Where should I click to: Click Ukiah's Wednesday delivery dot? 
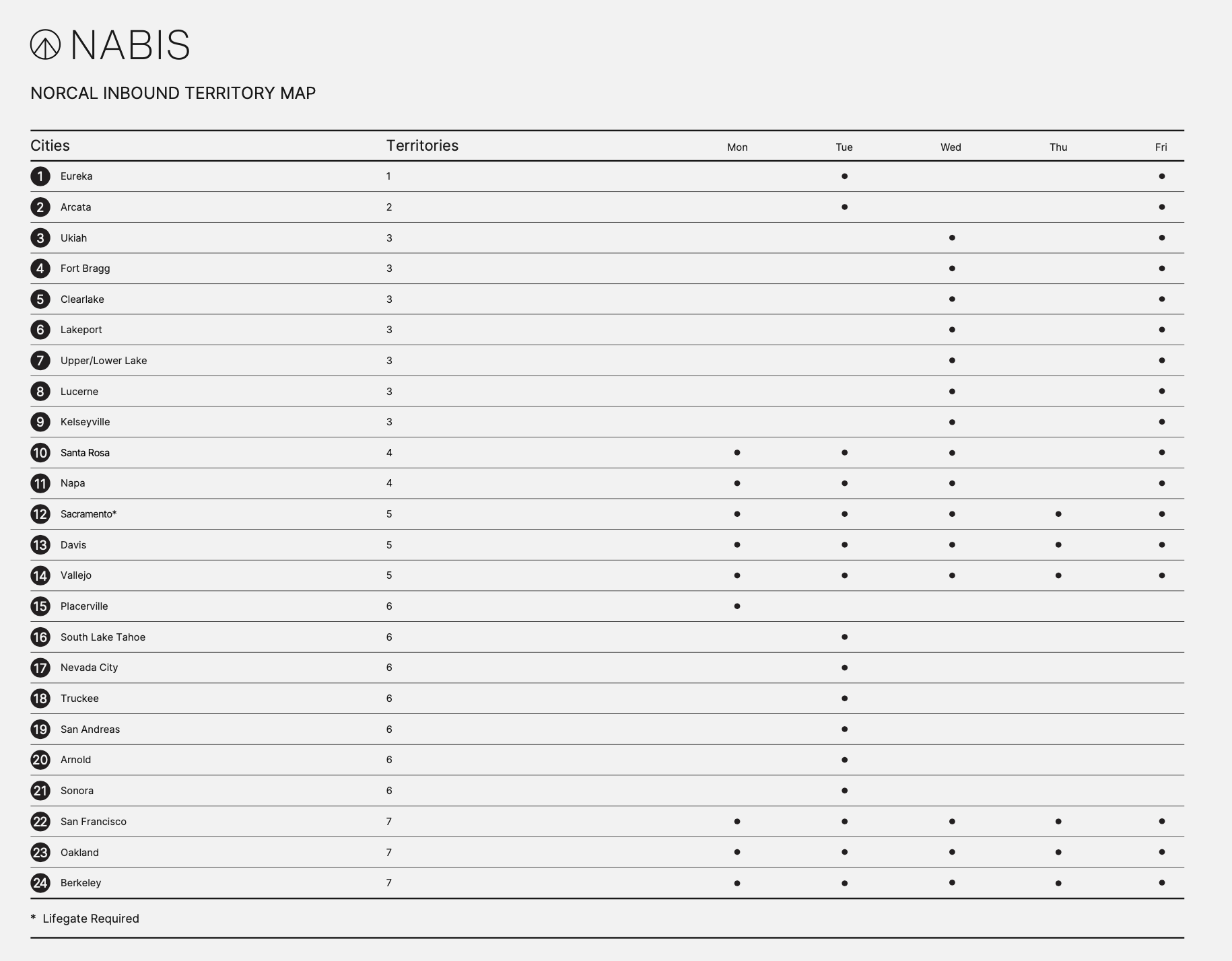click(951, 238)
